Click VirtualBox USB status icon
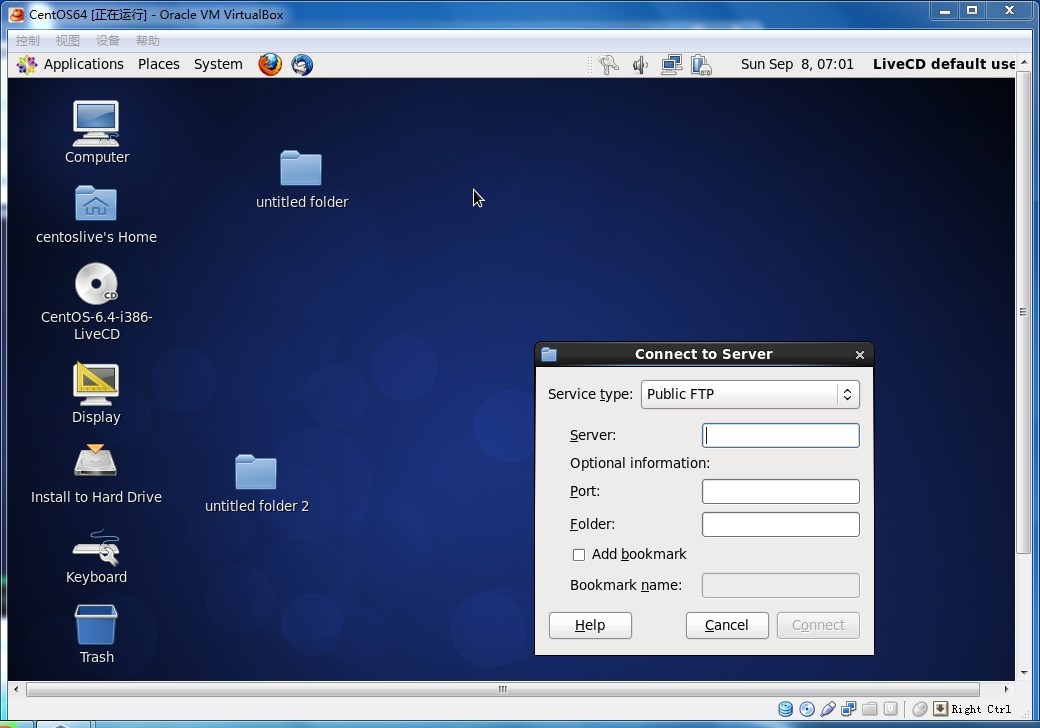Viewport: 1040px width, 728px height. (828, 709)
